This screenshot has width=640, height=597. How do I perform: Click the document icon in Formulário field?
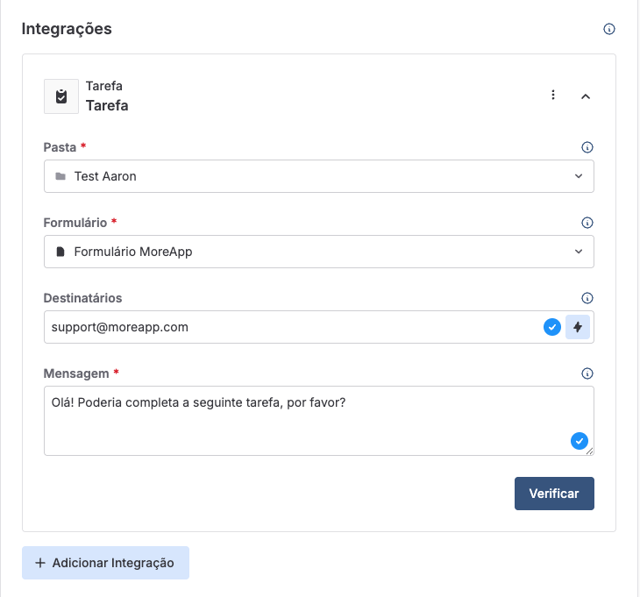(61, 252)
